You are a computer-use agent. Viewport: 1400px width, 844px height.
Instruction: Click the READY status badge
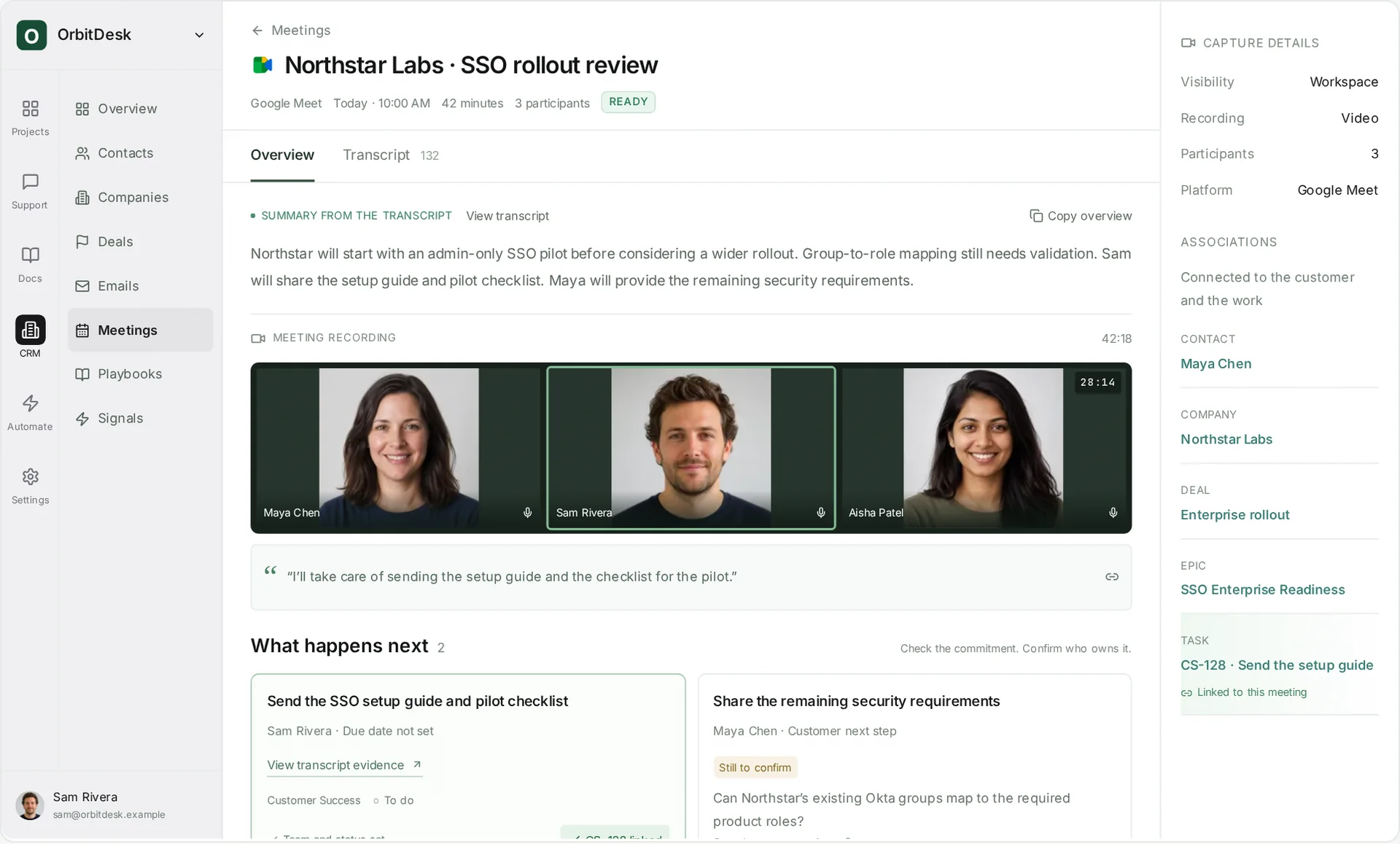628,102
